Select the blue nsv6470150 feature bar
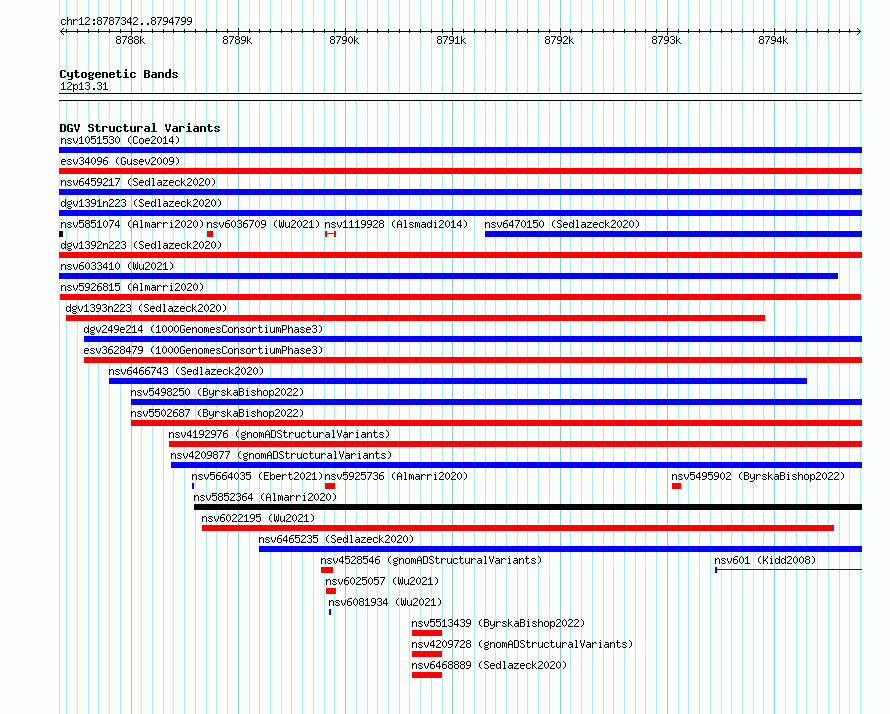This screenshot has width=890, height=714. tap(673, 234)
